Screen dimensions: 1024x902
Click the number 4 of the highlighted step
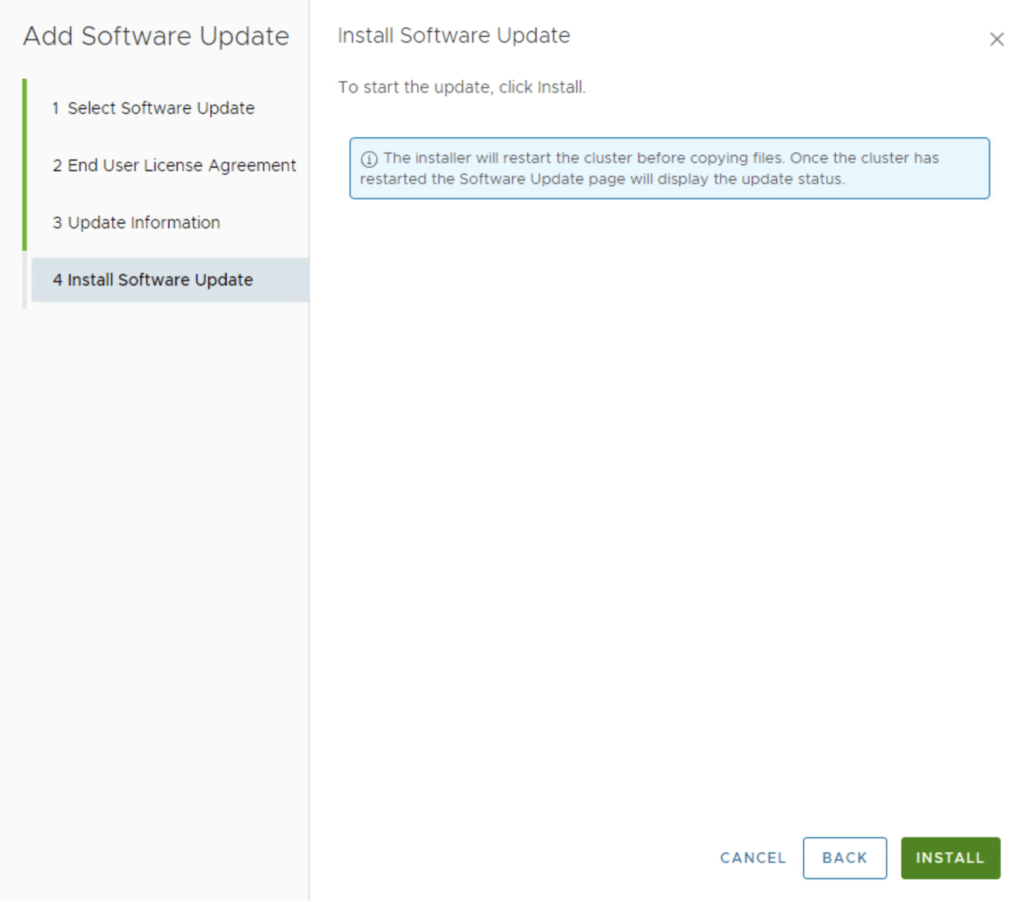click(57, 280)
